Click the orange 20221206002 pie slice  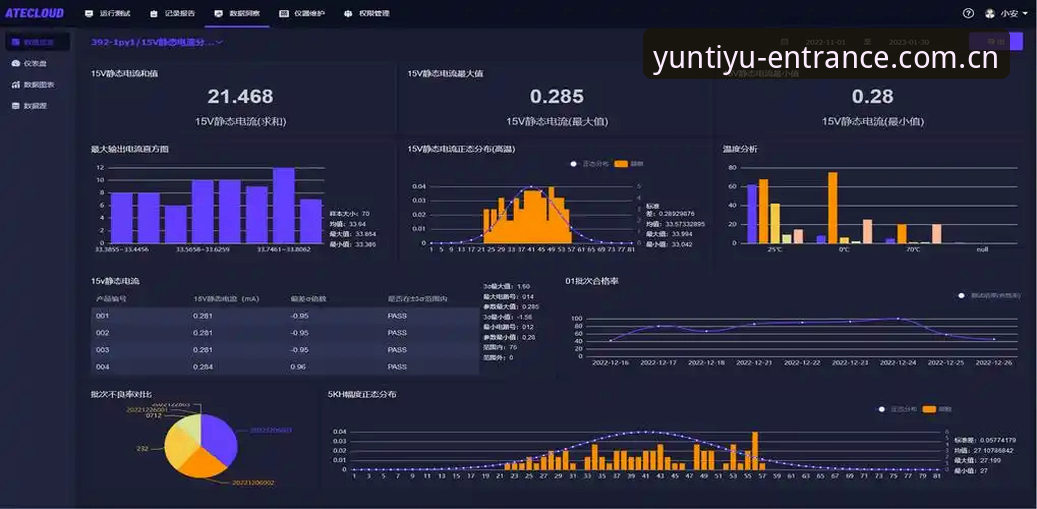202,465
